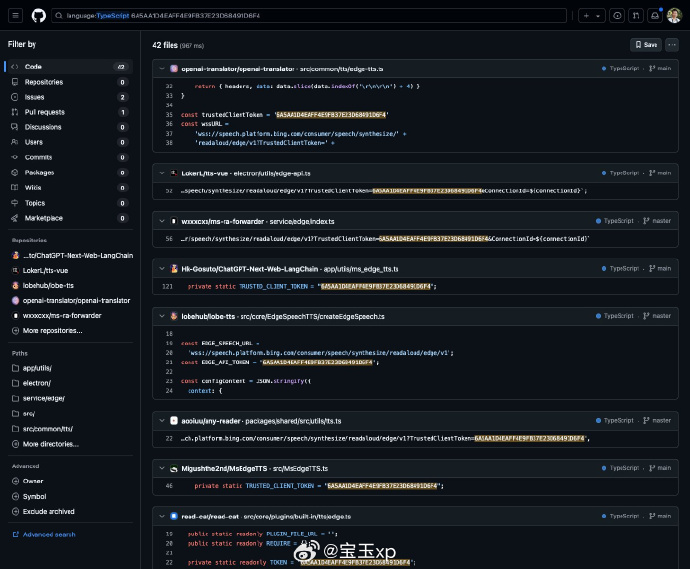
Task: Select the Code filter
Action: coord(70,67)
